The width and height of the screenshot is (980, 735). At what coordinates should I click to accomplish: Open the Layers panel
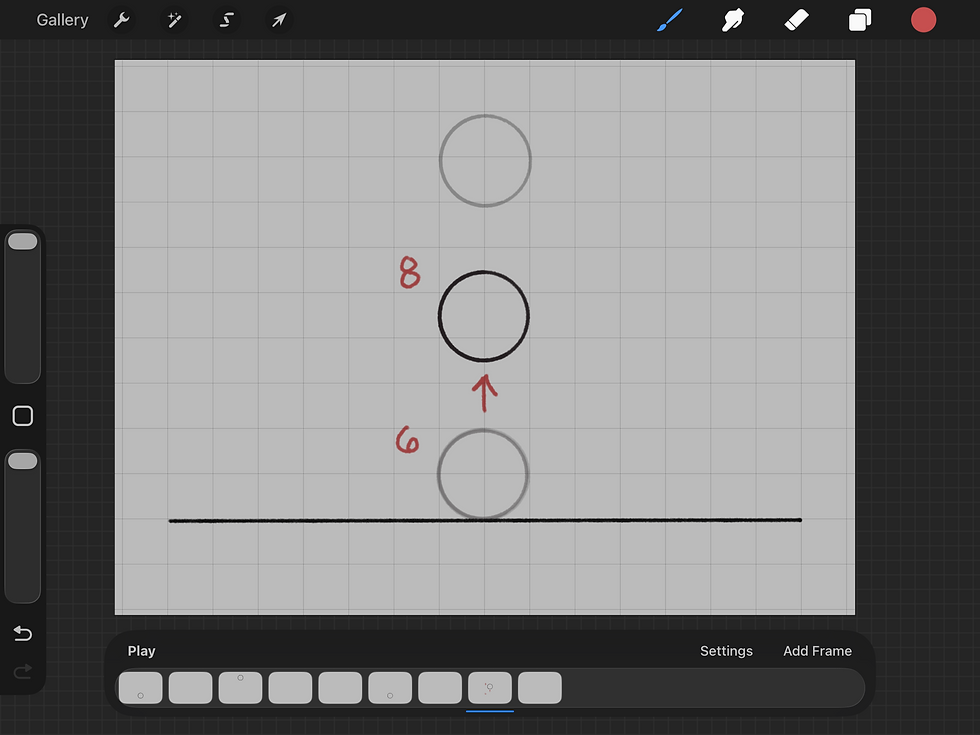(x=860, y=20)
